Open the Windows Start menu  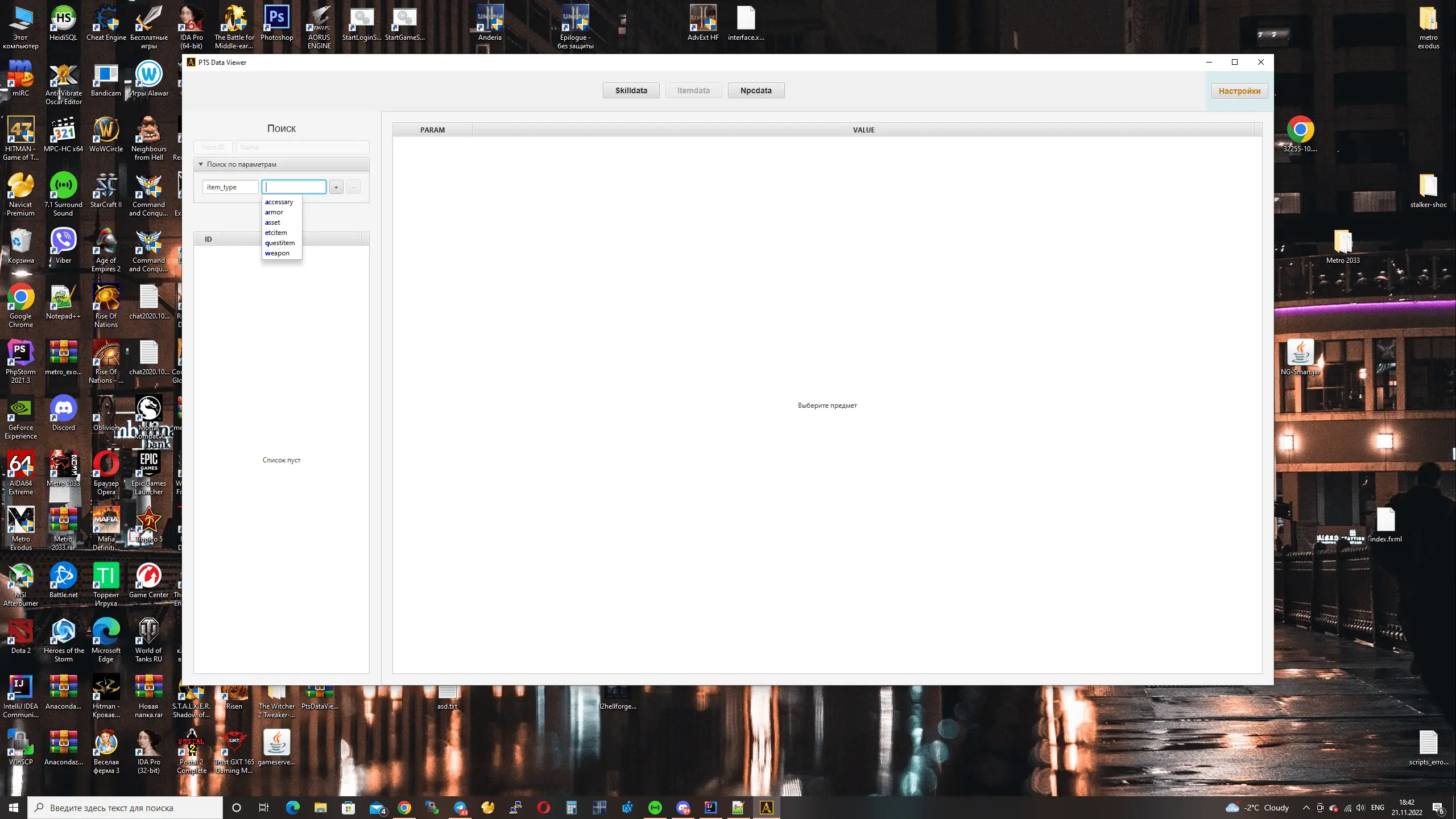[14, 808]
